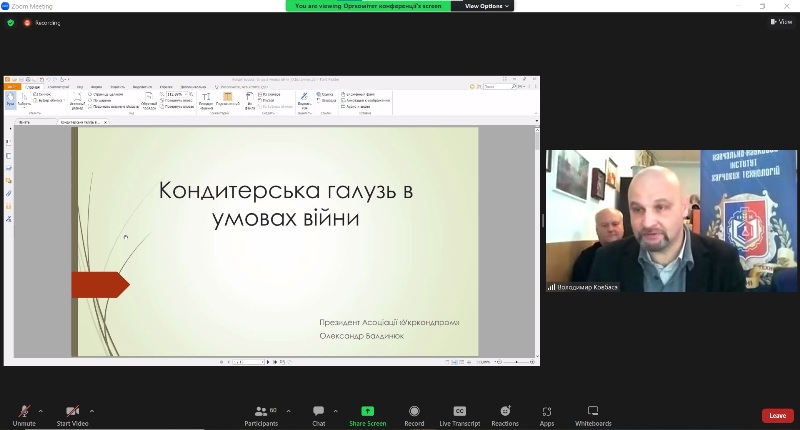Click the divider handle beside the speaker video
The width and height of the screenshot is (800, 430).
542,221
